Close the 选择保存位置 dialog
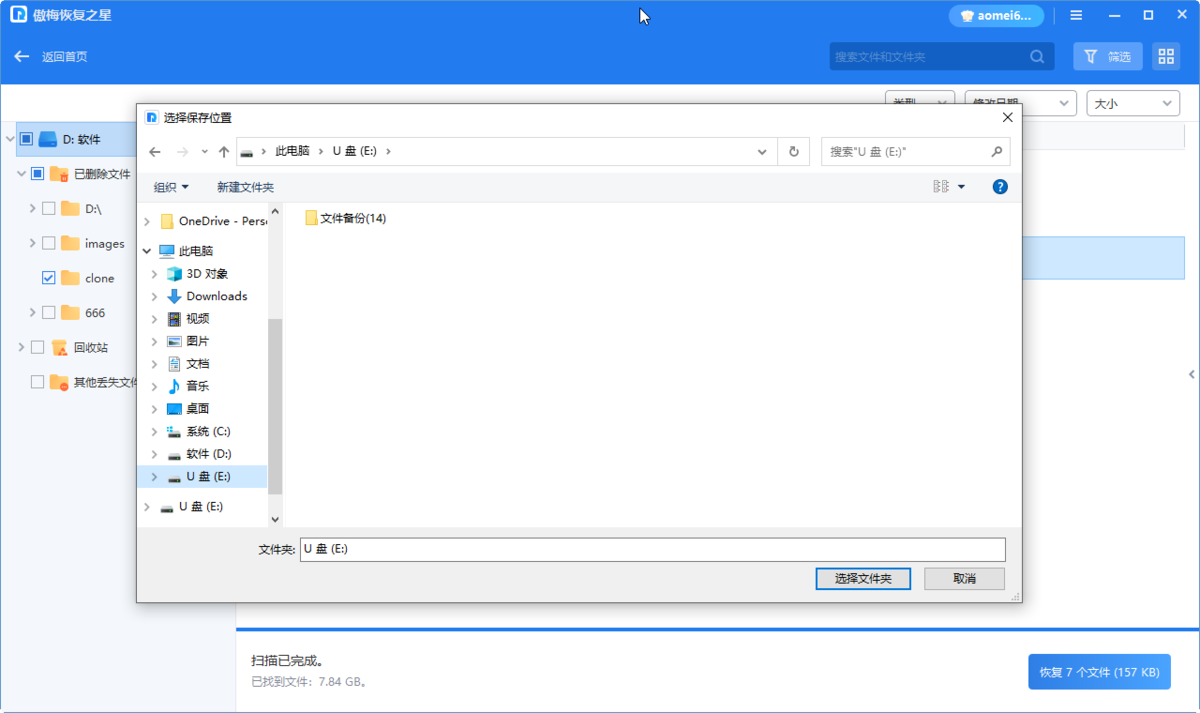This screenshot has height=713, width=1200. [1007, 117]
